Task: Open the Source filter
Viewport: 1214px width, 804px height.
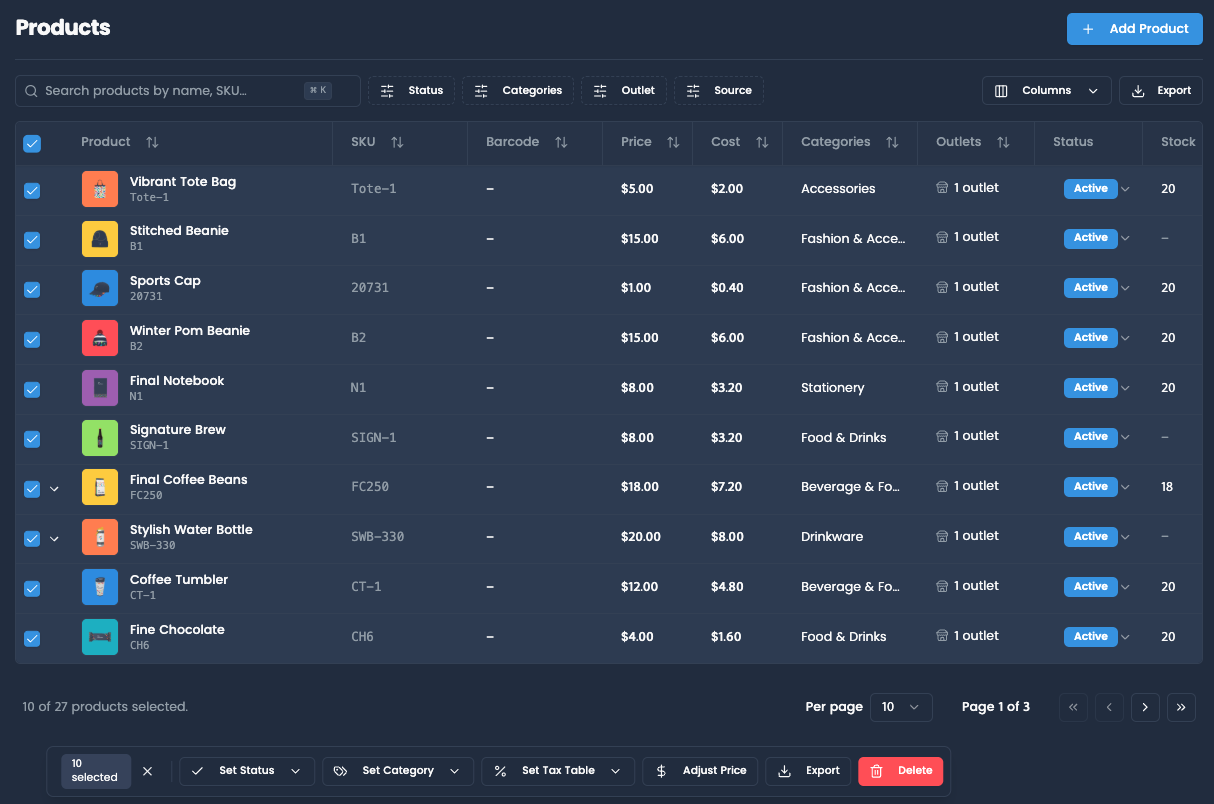Action: tap(719, 91)
